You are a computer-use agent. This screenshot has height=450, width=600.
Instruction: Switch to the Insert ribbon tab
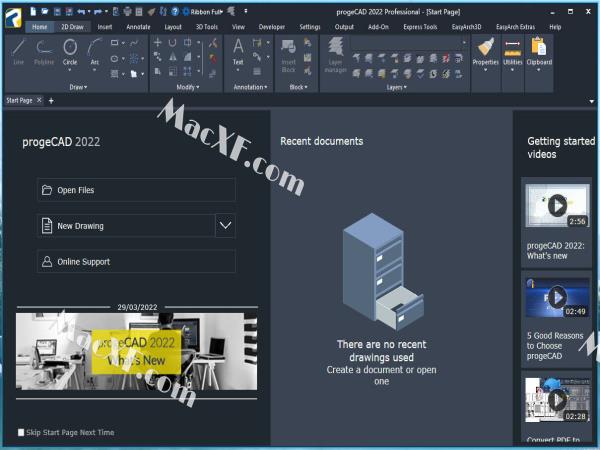(x=104, y=27)
